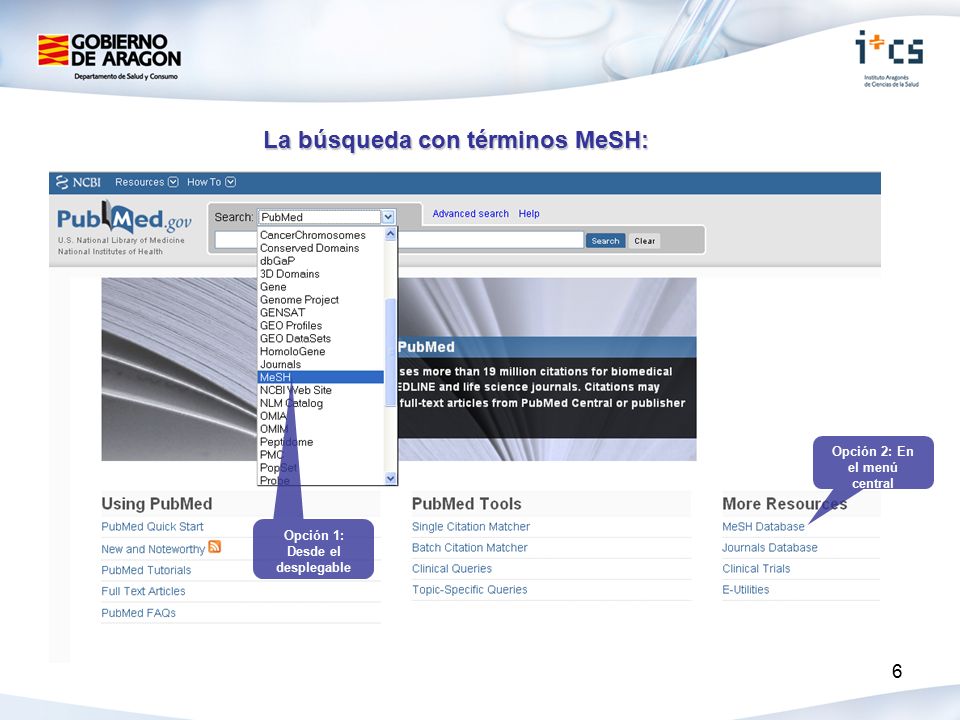Open the E-Utilities link
This screenshot has height=720, width=960.
pos(746,590)
